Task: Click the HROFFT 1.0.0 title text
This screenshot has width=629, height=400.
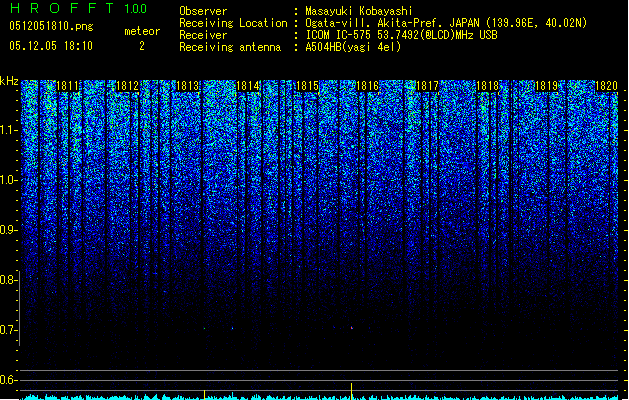Action: (78, 8)
